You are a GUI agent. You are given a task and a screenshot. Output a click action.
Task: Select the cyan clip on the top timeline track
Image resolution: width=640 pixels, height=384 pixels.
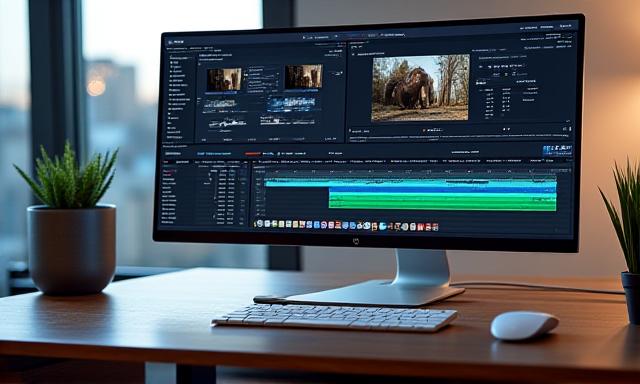[x=410, y=184]
